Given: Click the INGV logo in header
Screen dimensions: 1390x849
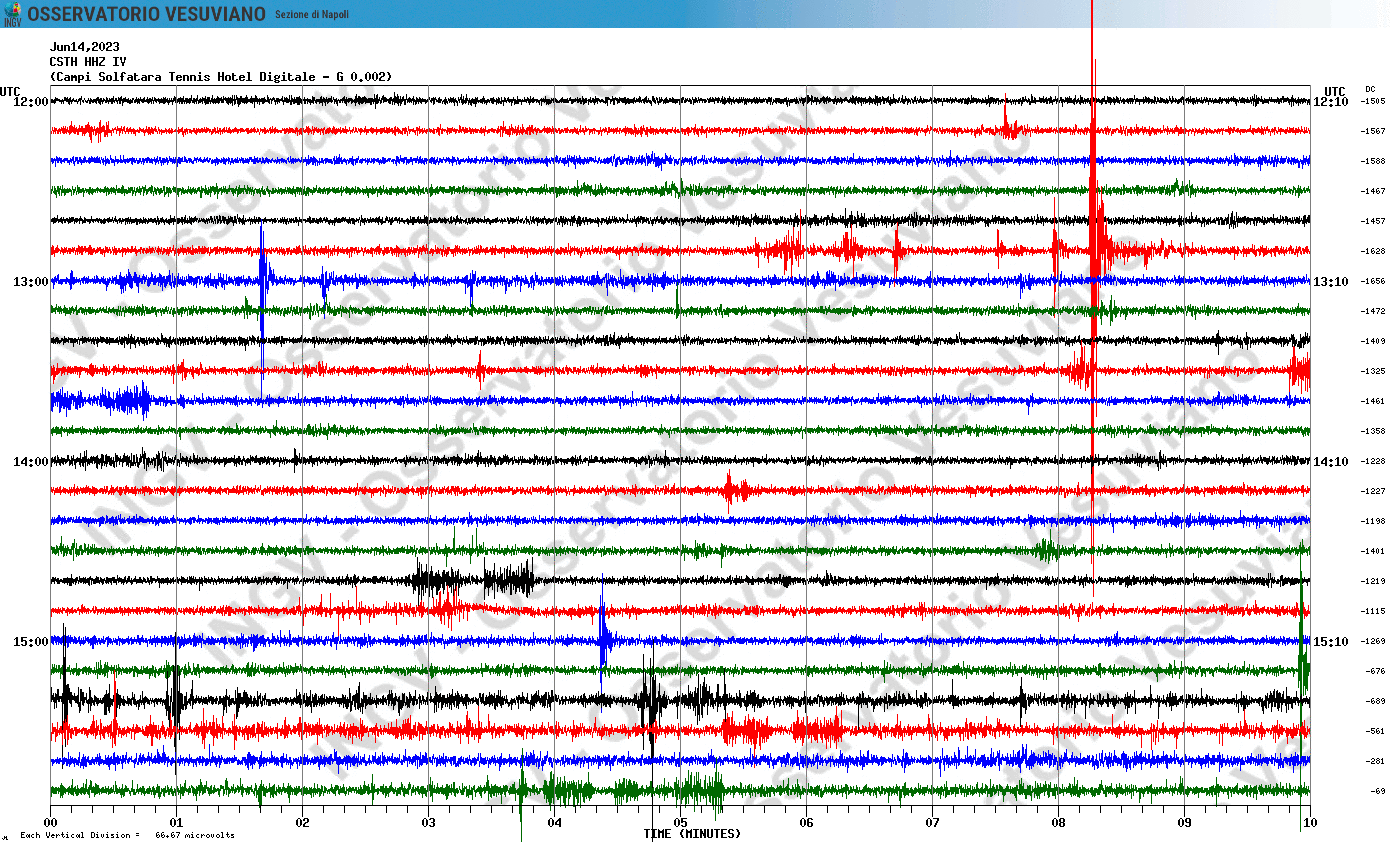Looking at the screenshot, I should (13, 14).
